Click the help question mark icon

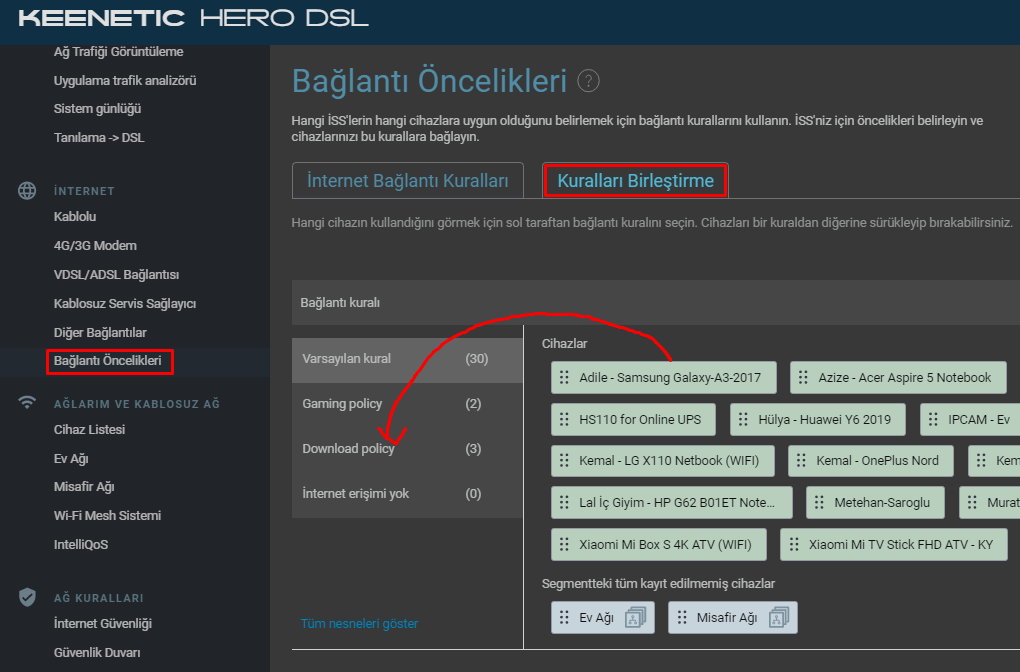588,81
